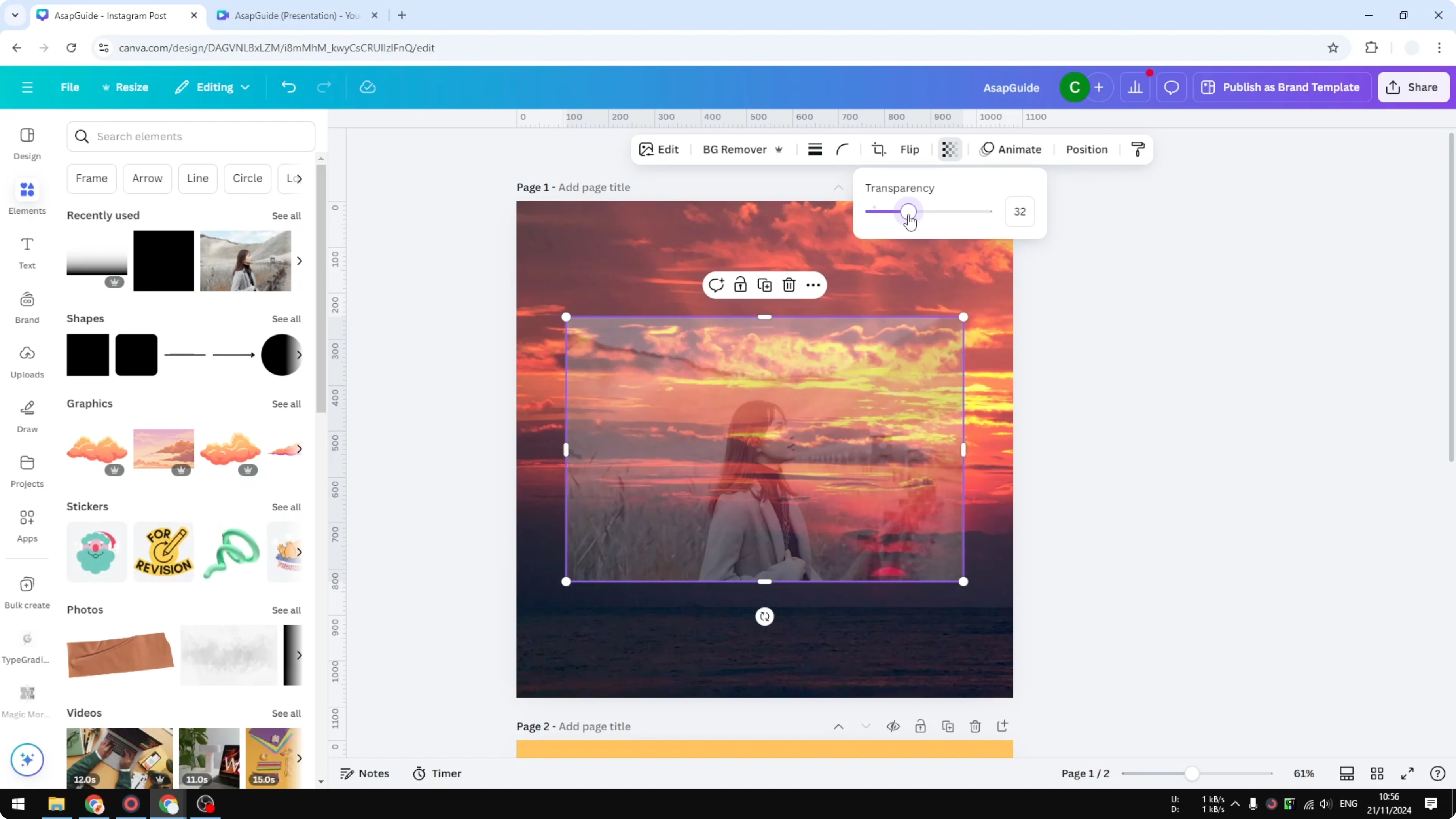The height and width of the screenshot is (819, 1456).
Task: Lock Page 2
Action: pos(920,726)
